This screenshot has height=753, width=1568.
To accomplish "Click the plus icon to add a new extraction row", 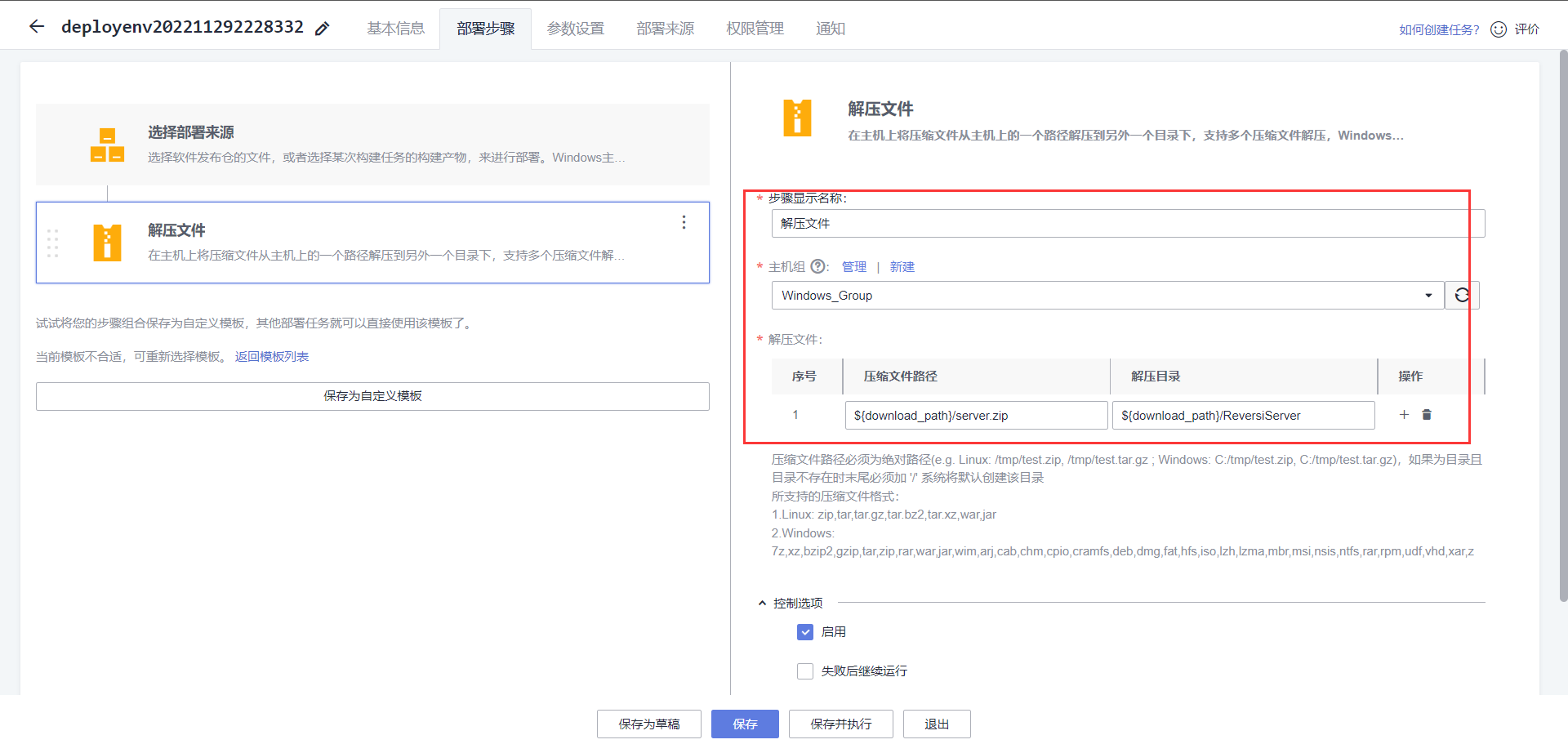I will click(x=1404, y=415).
